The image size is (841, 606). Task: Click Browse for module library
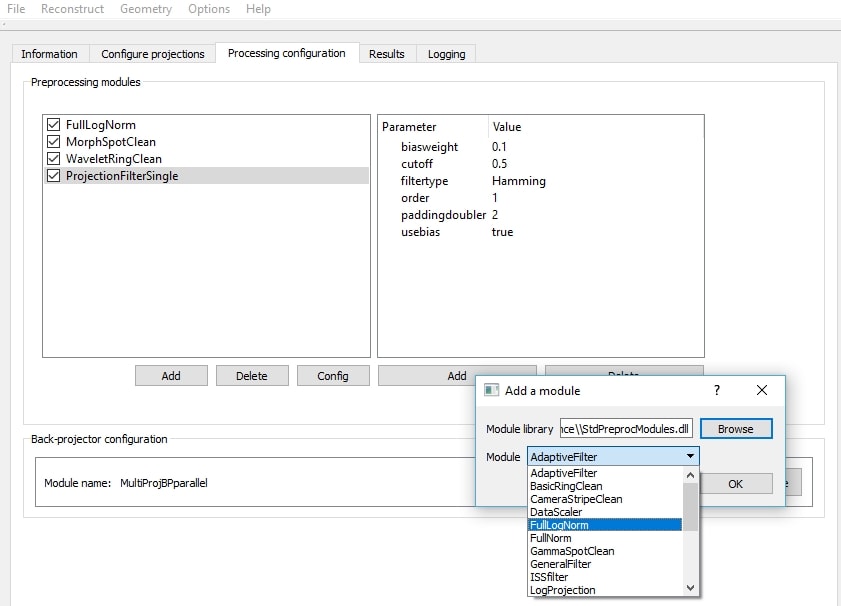coord(736,429)
